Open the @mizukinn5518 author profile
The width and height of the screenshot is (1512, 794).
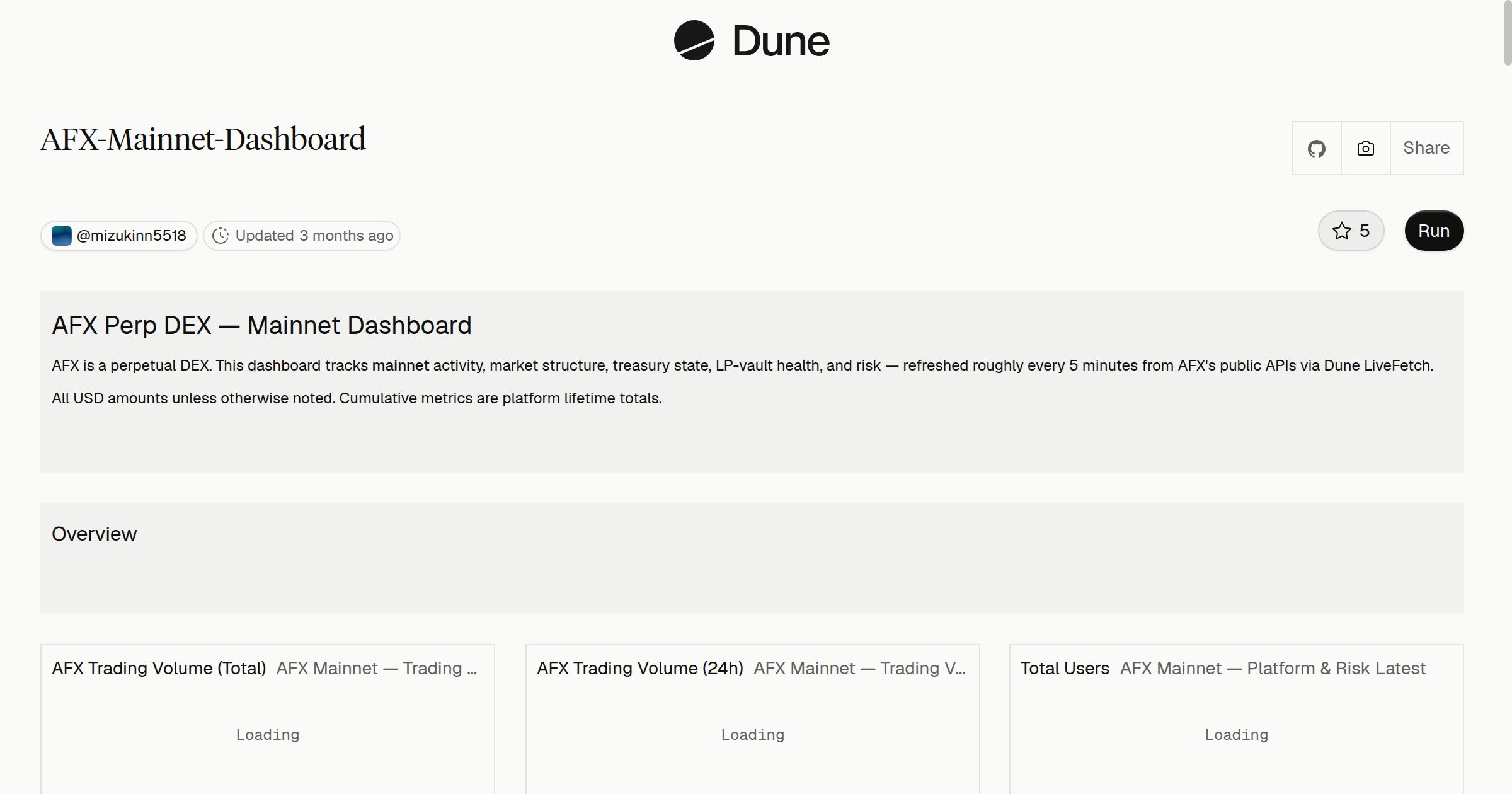click(x=119, y=236)
